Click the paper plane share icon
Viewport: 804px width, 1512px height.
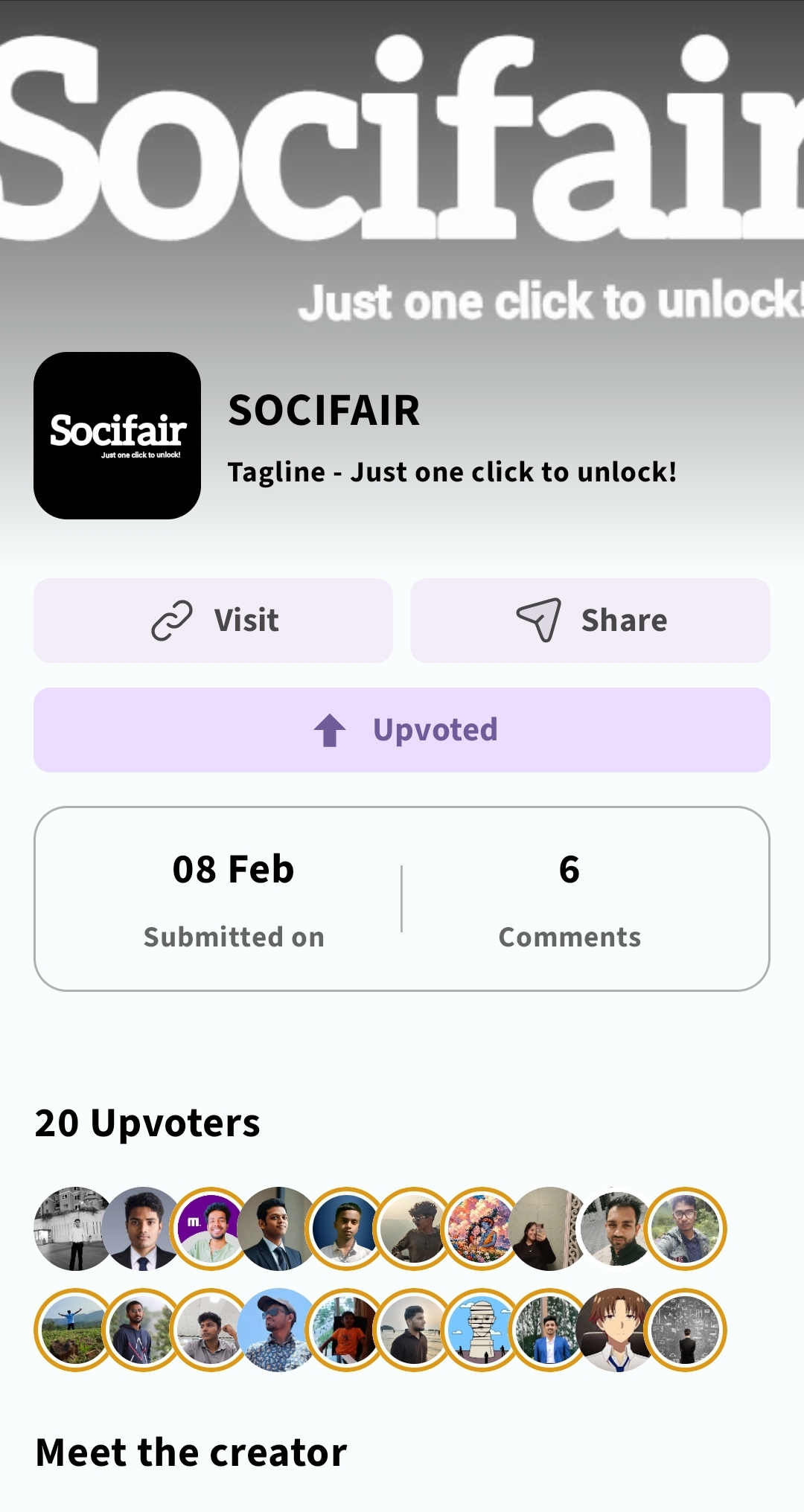tap(539, 620)
